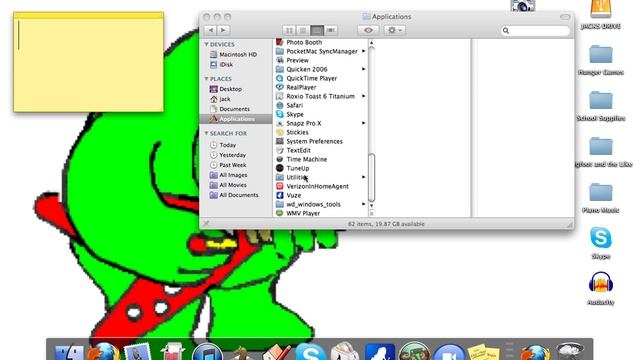This screenshot has height=360, width=640.
Task: Collapse the SEARCH FOR sidebar section
Action: click(207, 133)
